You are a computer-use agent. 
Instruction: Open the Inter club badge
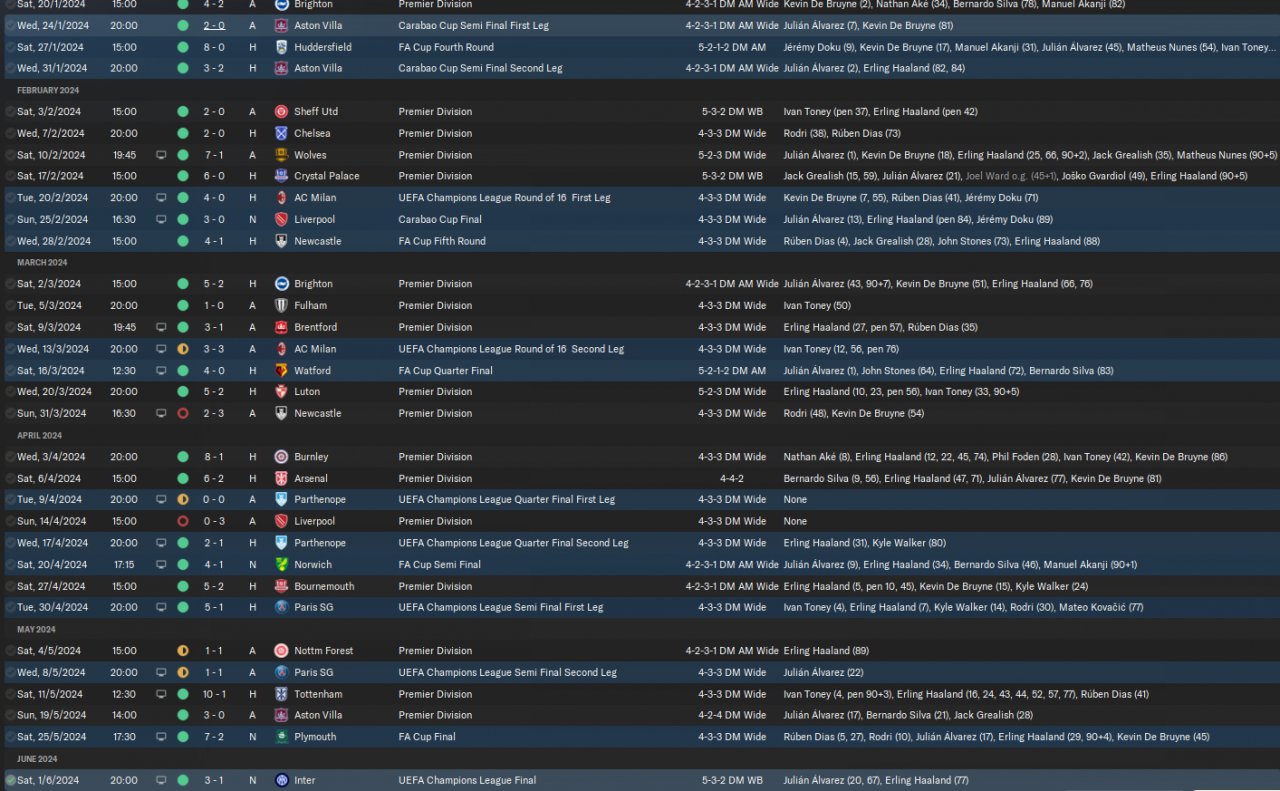click(282, 781)
